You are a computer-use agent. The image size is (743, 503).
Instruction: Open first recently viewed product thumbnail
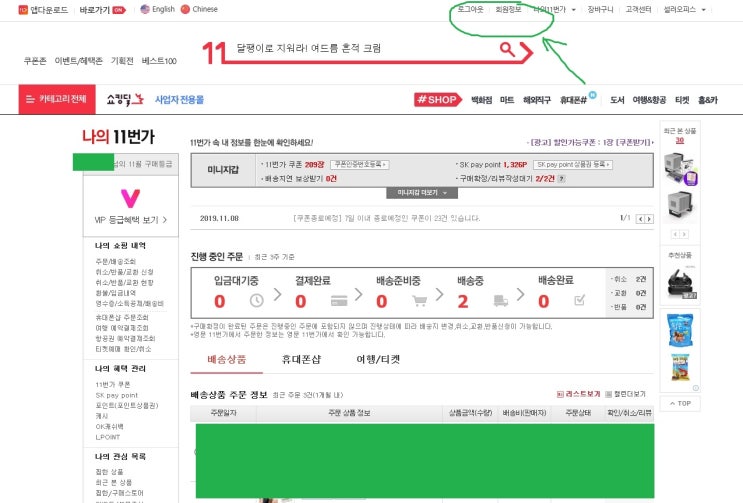point(680,168)
